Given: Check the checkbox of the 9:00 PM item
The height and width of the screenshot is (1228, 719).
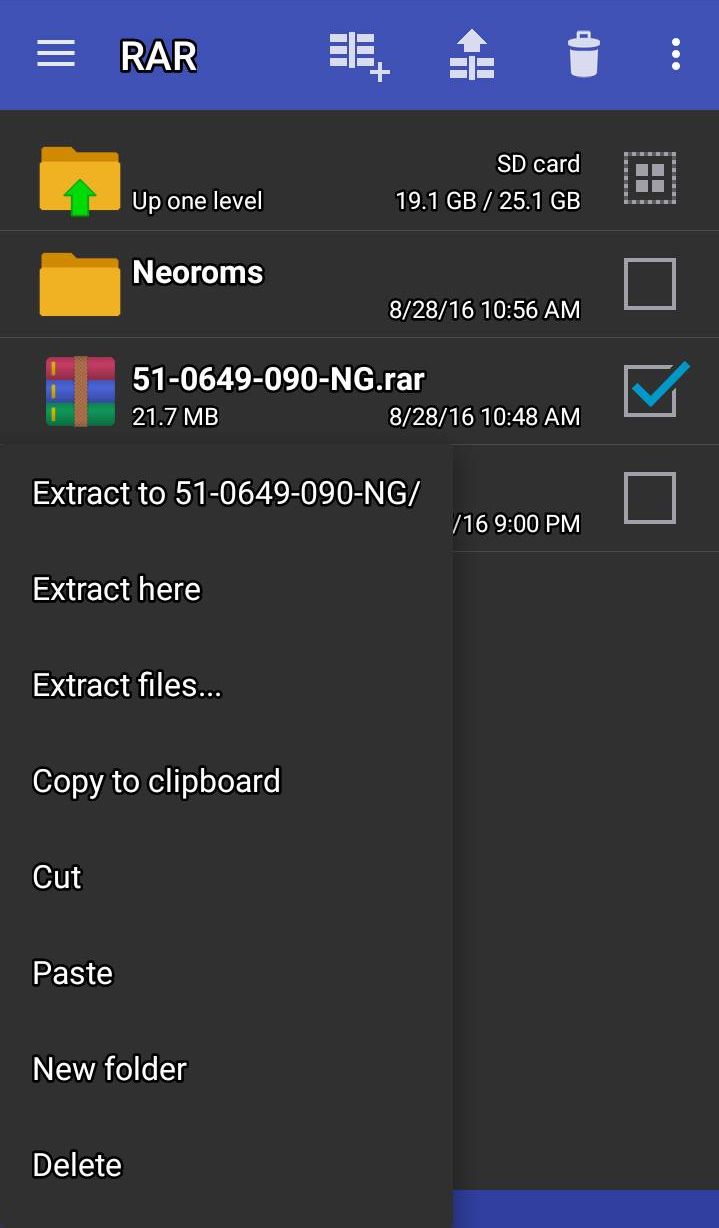Looking at the screenshot, I should [x=650, y=498].
